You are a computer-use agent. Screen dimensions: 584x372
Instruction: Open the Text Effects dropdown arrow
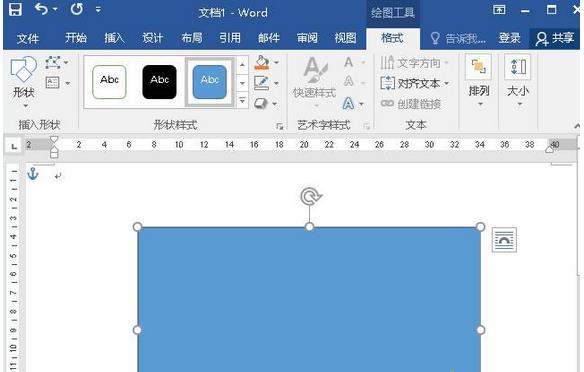pos(361,104)
